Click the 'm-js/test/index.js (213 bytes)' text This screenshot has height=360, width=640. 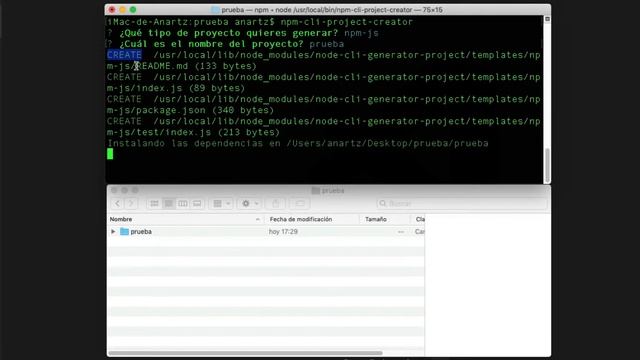pyautogui.click(x=193, y=132)
